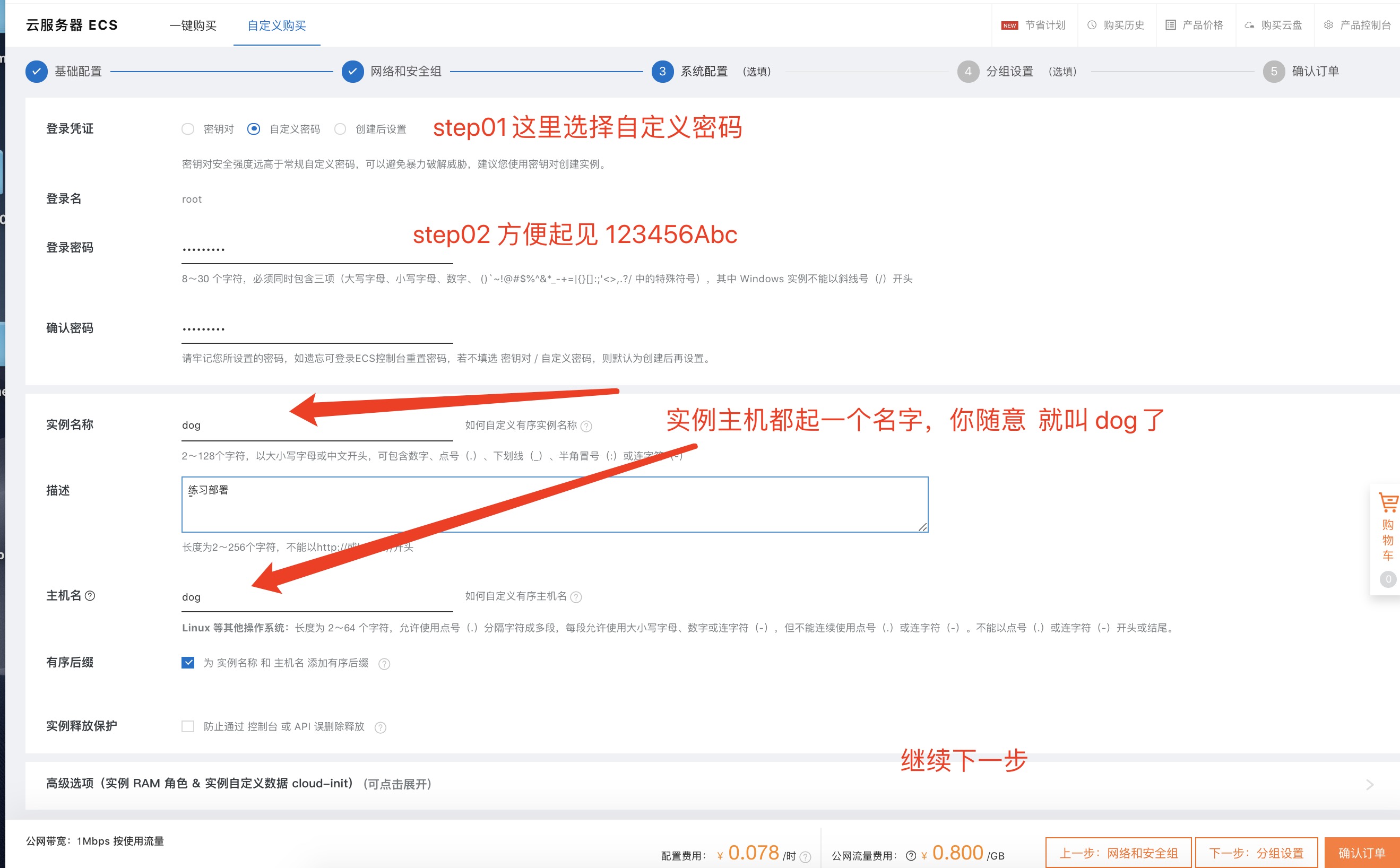This screenshot has height=868, width=1400.
Task: Switch to 一键购买 tab
Action: tap(193, 25)
